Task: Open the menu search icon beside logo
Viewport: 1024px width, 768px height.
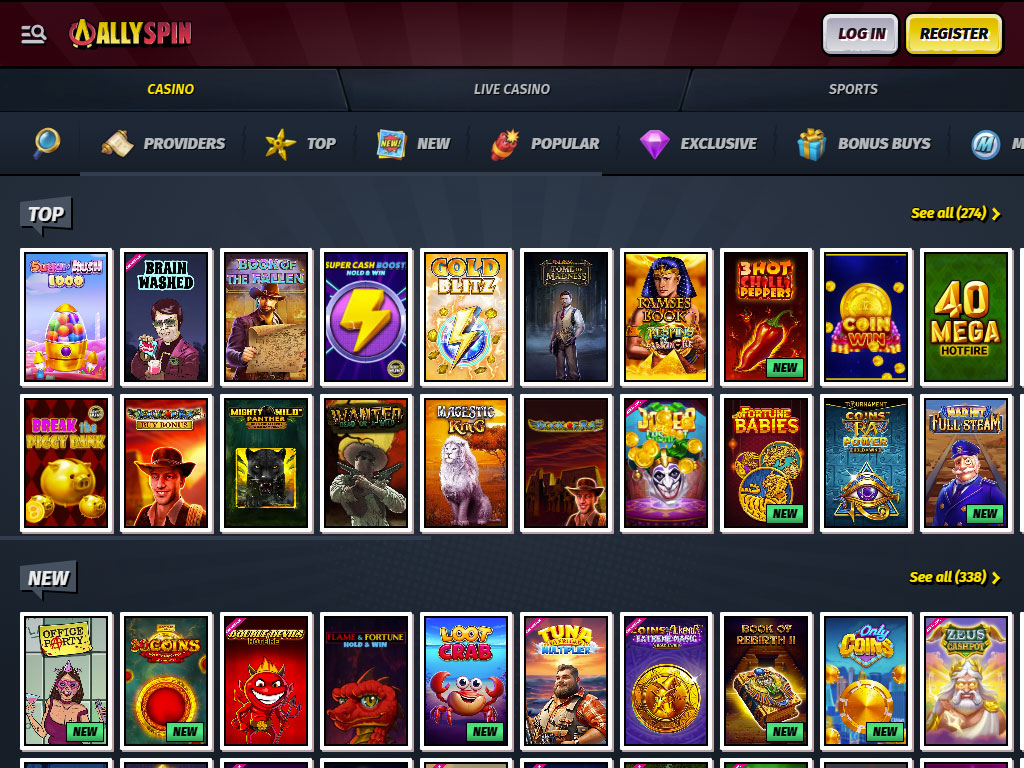Action: (x=33, y=34)
